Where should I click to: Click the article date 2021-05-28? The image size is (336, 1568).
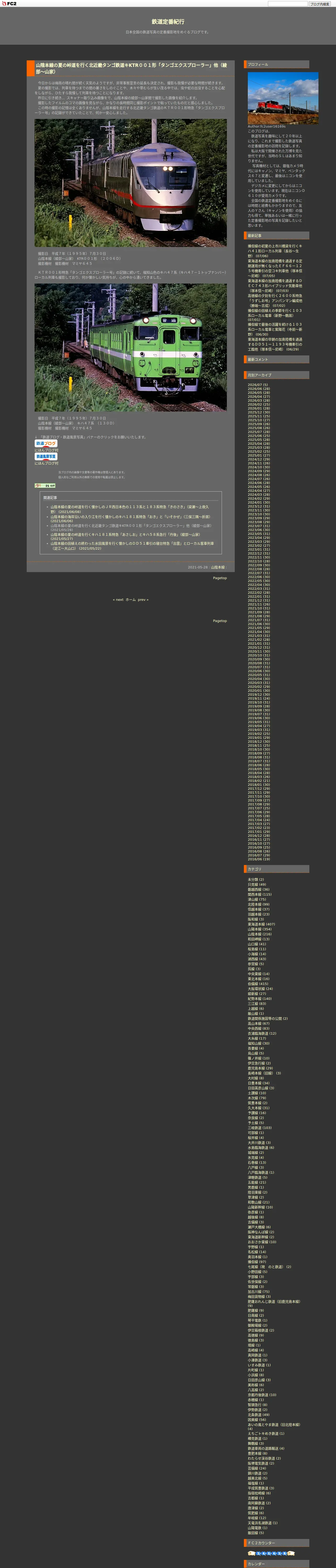tap(198, 567)
